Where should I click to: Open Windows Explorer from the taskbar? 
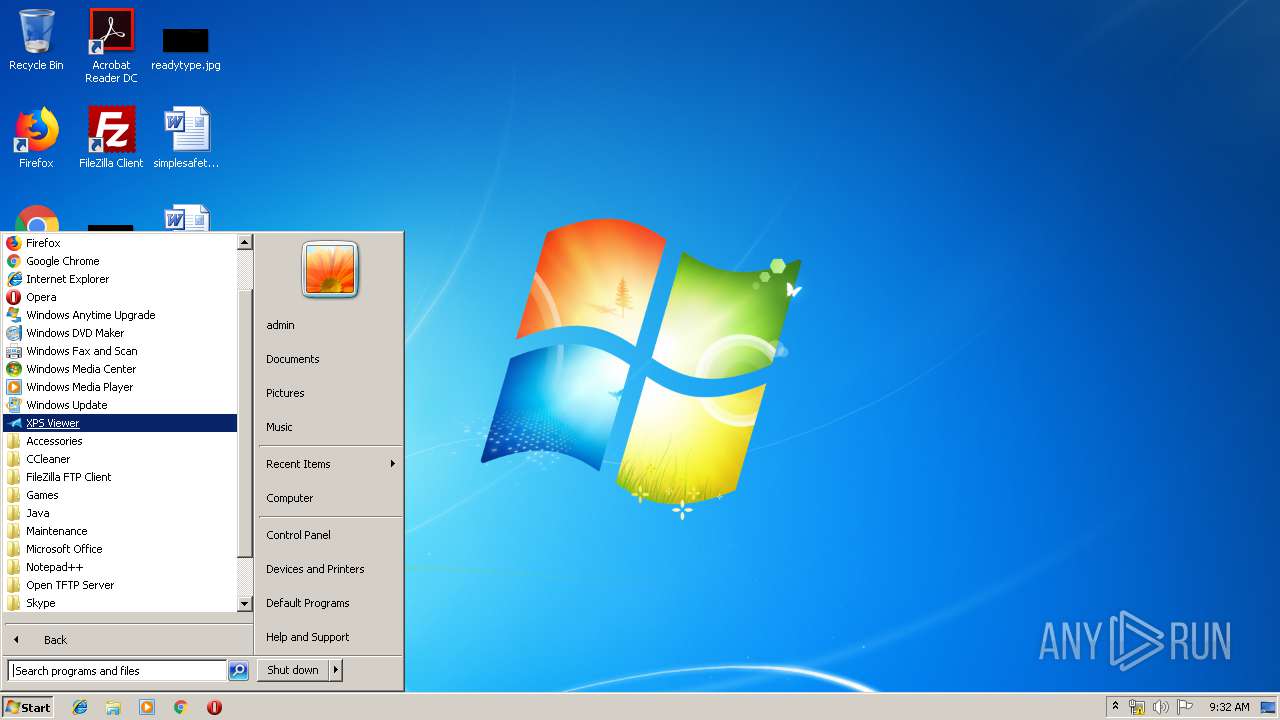(113, 707)
